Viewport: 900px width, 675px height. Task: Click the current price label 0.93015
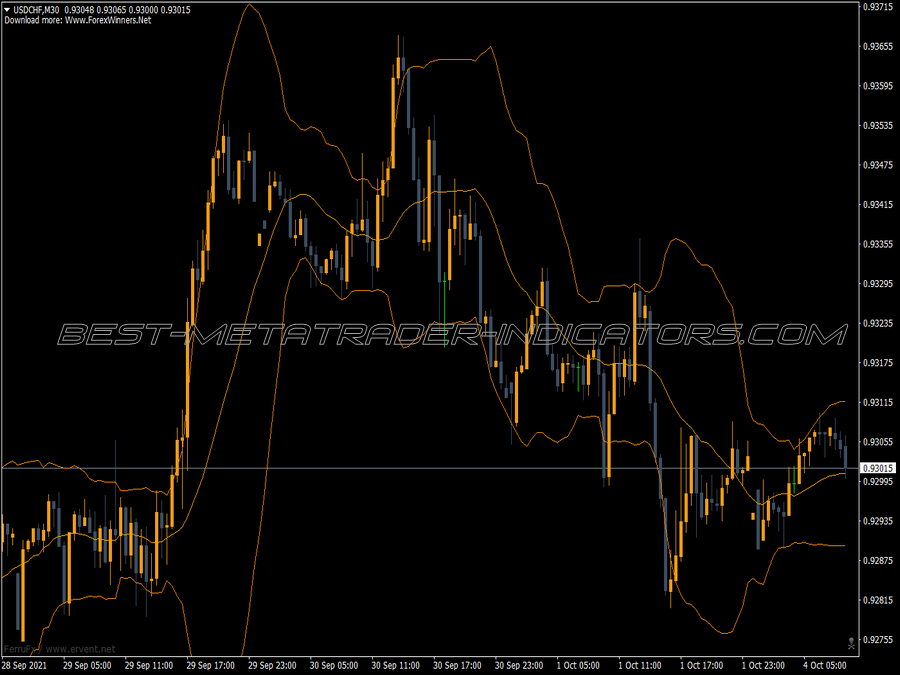pos(878,468)
